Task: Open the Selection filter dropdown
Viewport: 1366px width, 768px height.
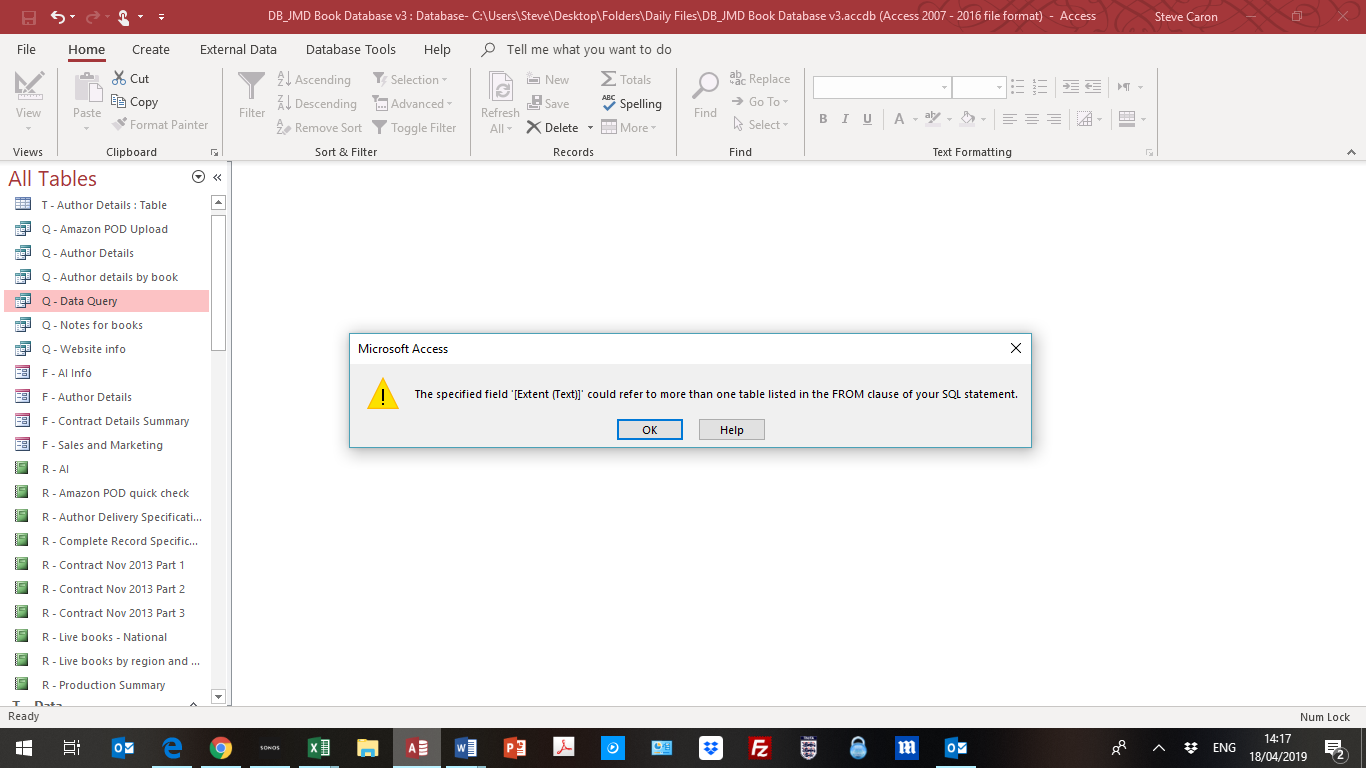Action: click(x=410, y=79)
